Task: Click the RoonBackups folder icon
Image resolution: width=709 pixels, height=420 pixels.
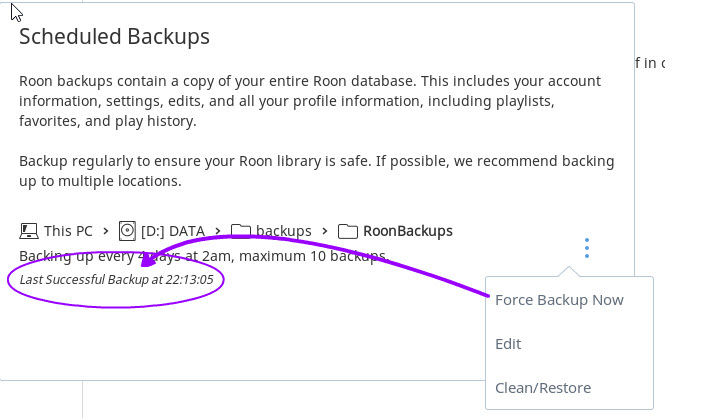Action: click(348, 231)
